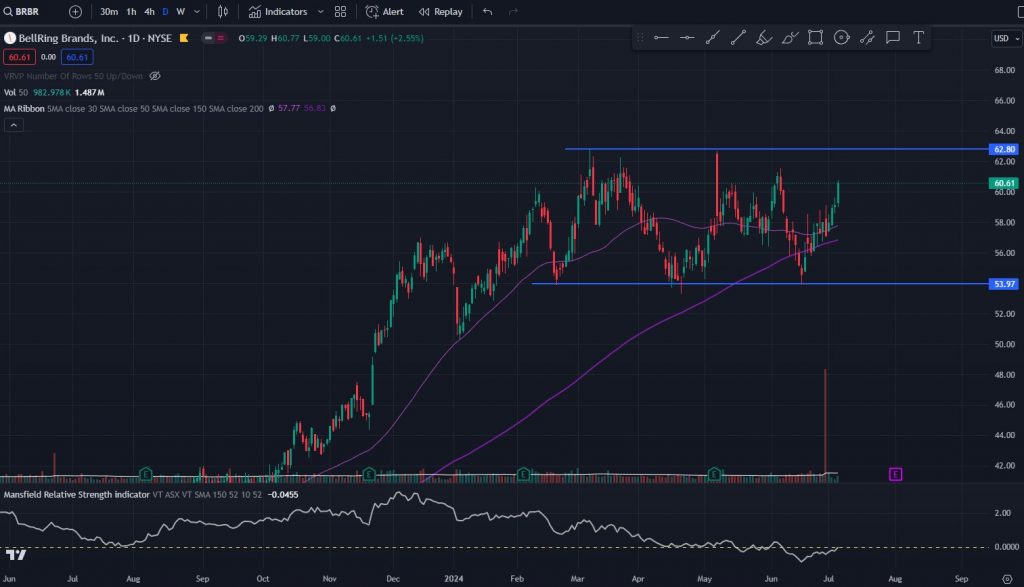Add a symbol to compare with the plus icon
The width and height of the screenshot is (1024, 587).
[x=76, y=12]
